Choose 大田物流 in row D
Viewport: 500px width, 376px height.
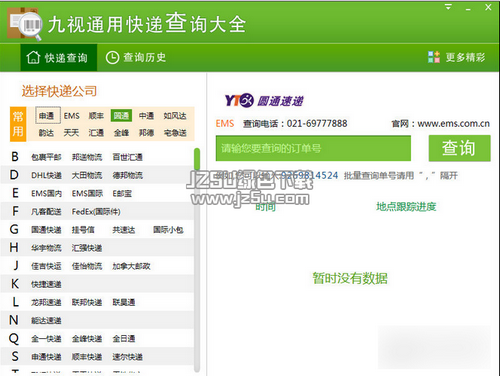tap(87, 175)
